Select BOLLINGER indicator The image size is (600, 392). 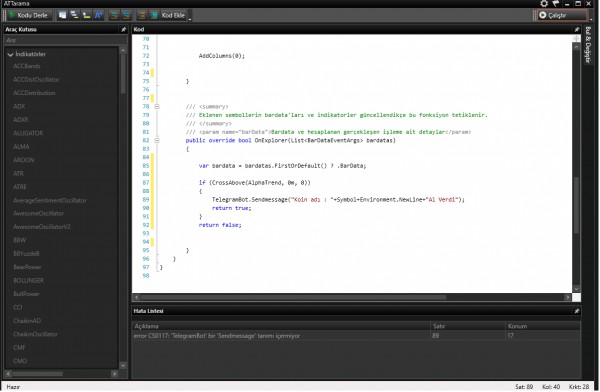(28, 280)
